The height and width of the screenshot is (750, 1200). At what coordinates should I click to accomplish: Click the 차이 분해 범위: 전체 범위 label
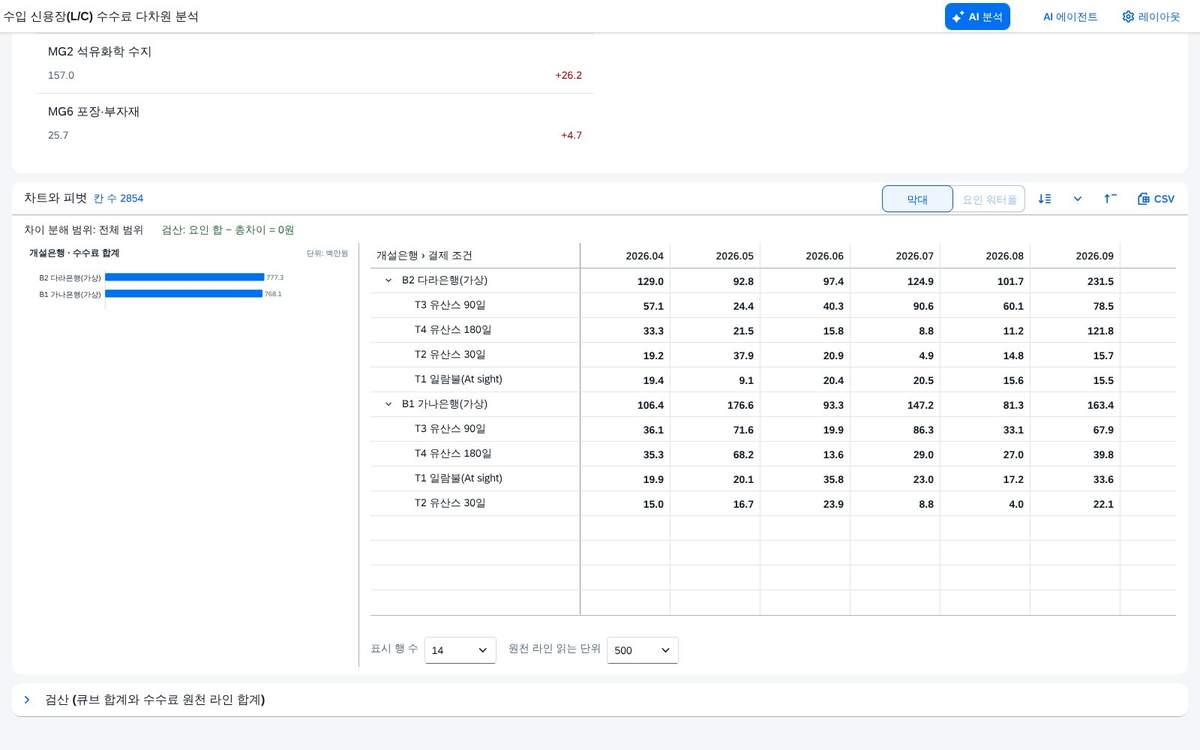click(x=84, y=230)
